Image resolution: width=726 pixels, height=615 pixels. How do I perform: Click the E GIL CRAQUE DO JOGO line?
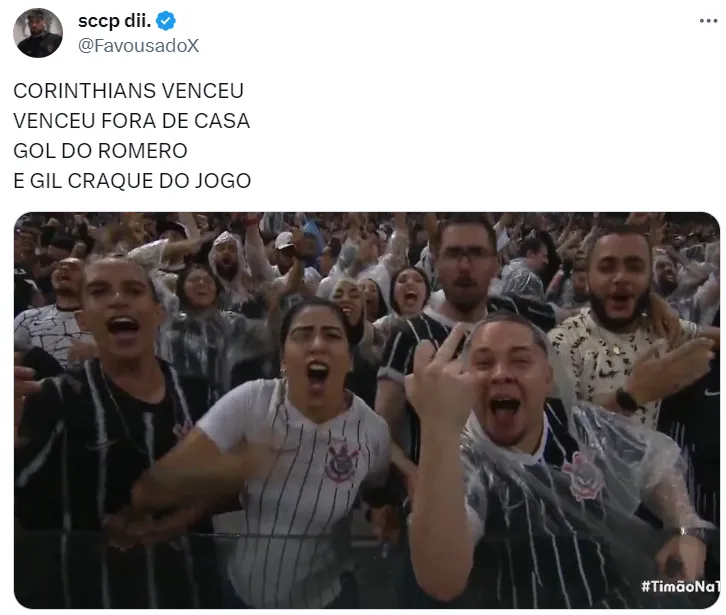pyautogui.click(x=132, y=181)
